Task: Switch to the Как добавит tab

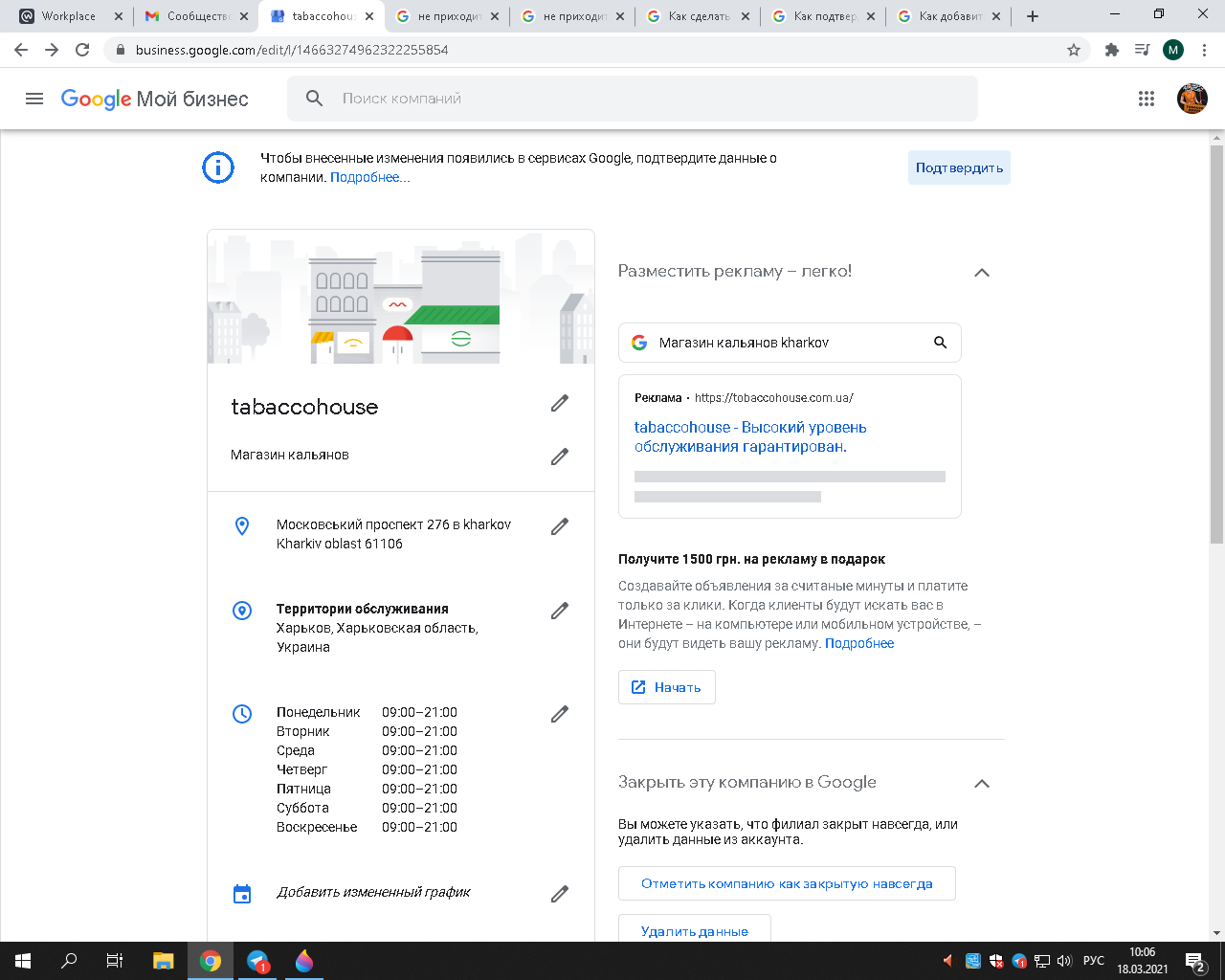Action: 947,16
